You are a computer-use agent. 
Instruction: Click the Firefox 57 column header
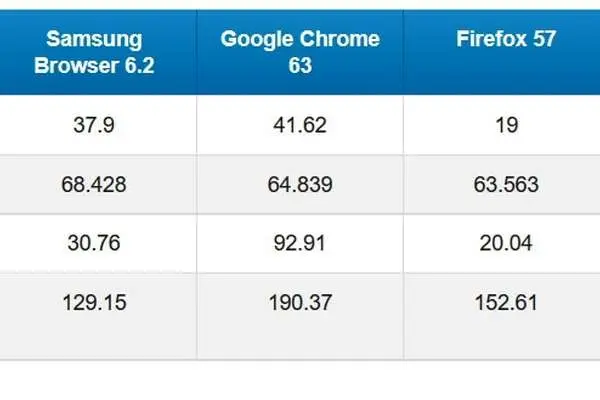(502, 52)
